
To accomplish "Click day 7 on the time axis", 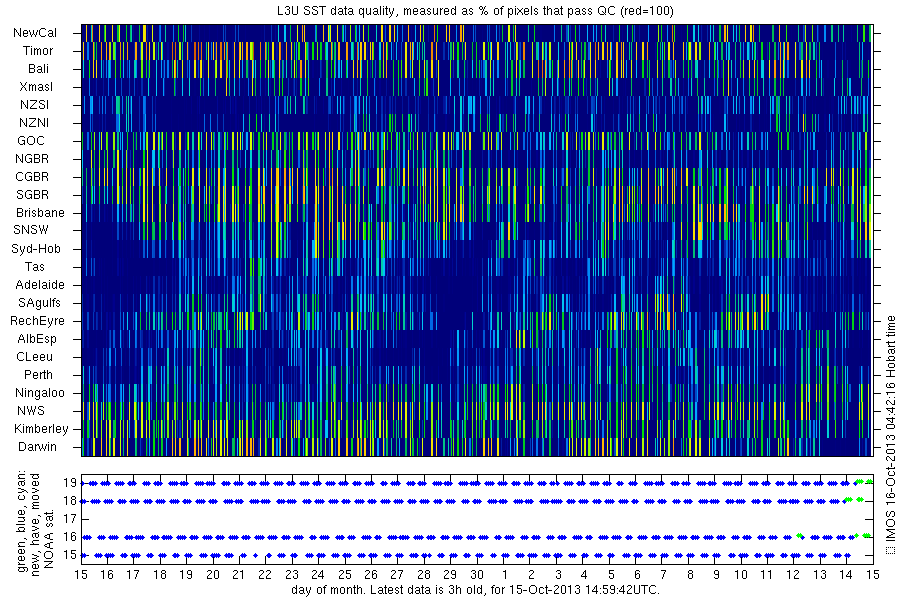I will coord(663,575).
